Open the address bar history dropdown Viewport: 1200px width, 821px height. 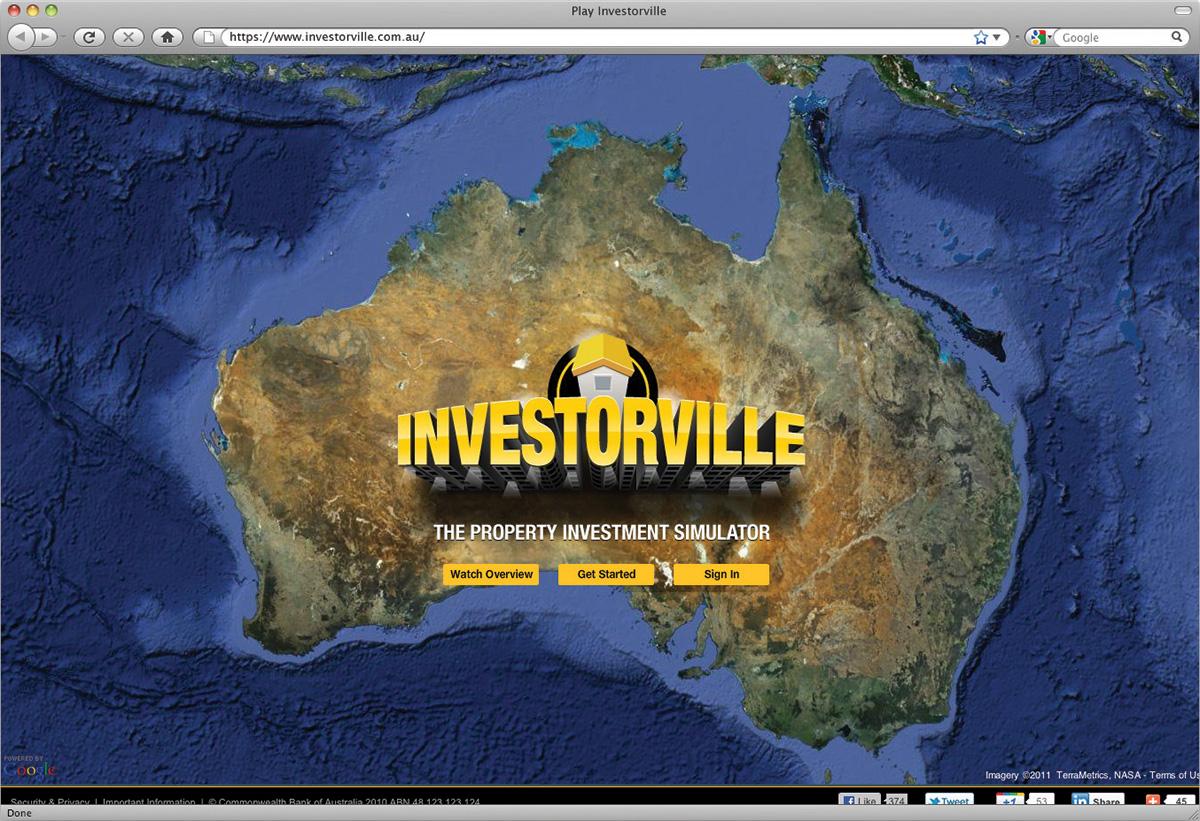click(997, 37)
